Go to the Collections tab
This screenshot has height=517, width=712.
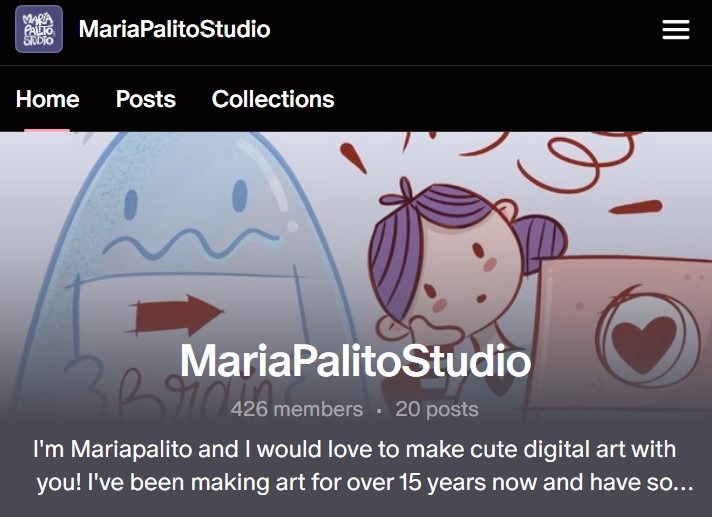point(273,99)
